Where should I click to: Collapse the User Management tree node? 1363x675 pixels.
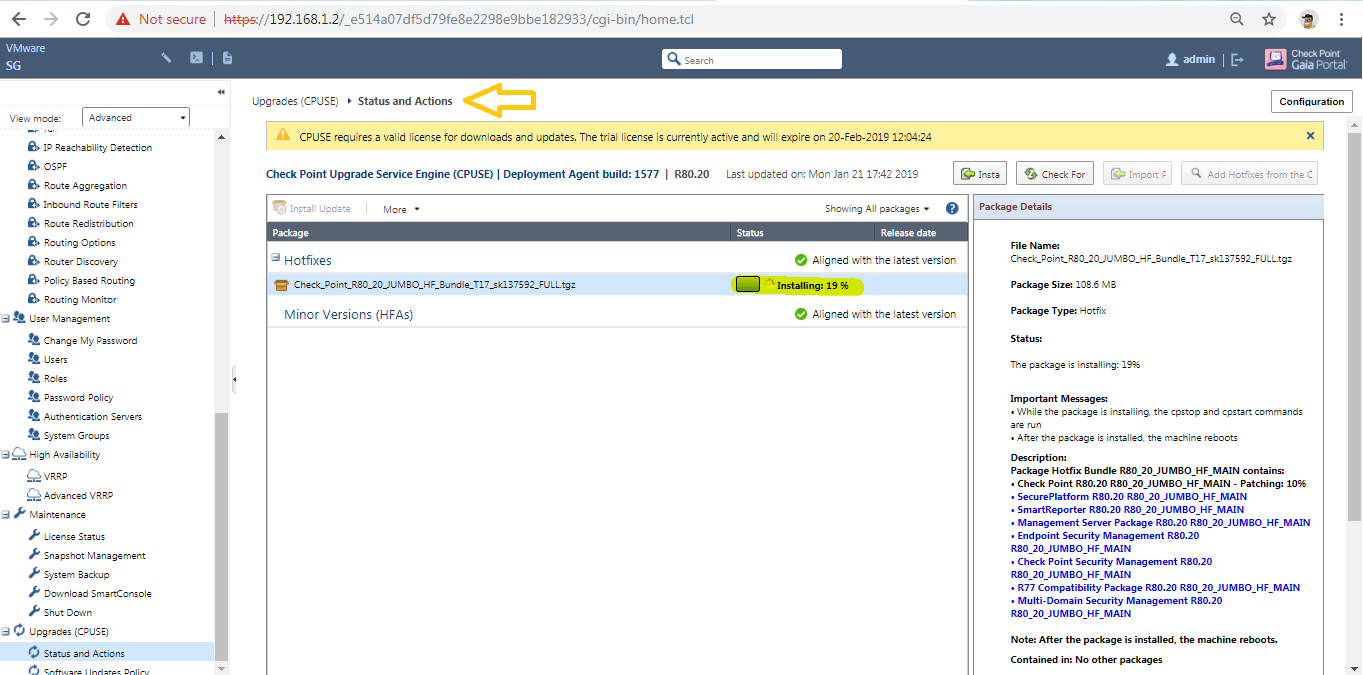[6, 318]
